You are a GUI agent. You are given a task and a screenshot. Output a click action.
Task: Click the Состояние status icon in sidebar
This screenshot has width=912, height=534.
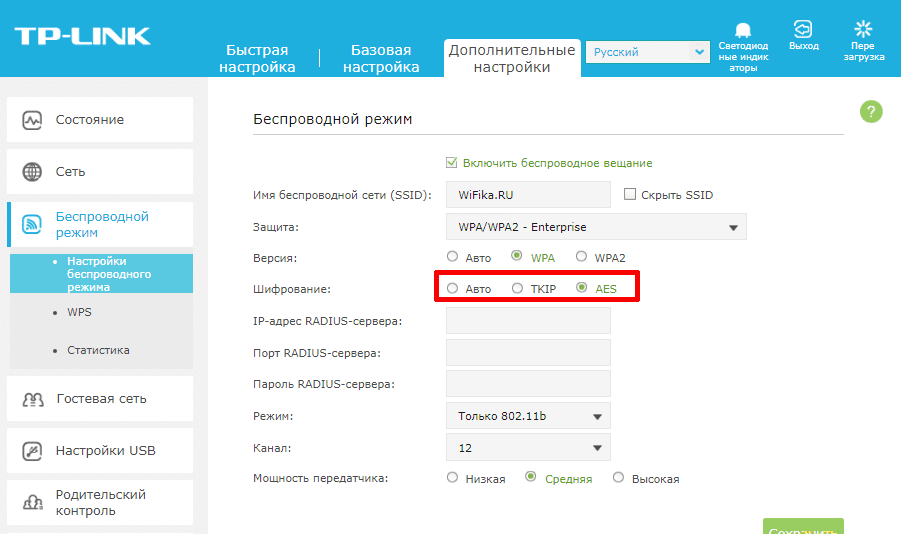click(x=33, y=120)
